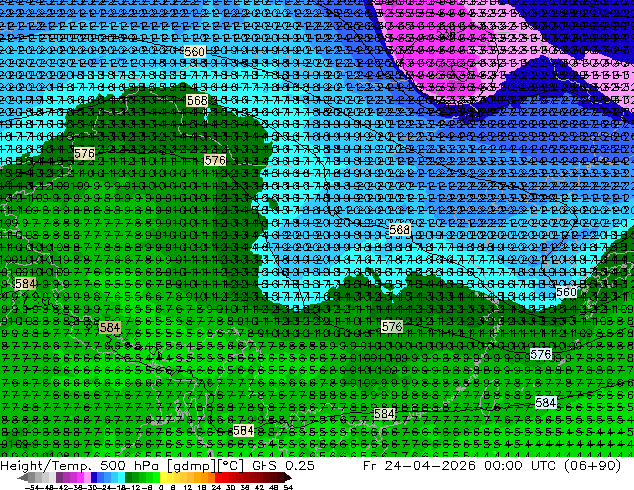The image size is (634, 490).
Task: Click the '560' contour label near the right coast
Action: [x=566, y=292]
